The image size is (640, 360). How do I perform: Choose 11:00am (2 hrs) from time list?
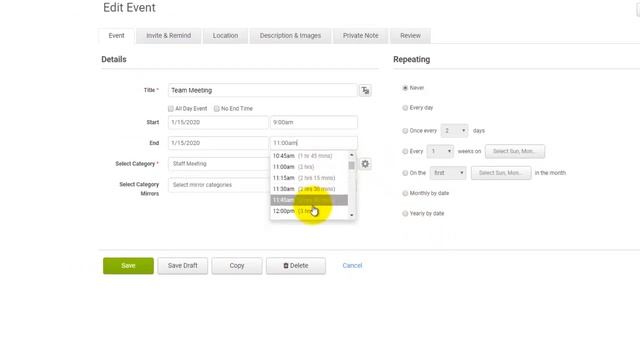309,167
